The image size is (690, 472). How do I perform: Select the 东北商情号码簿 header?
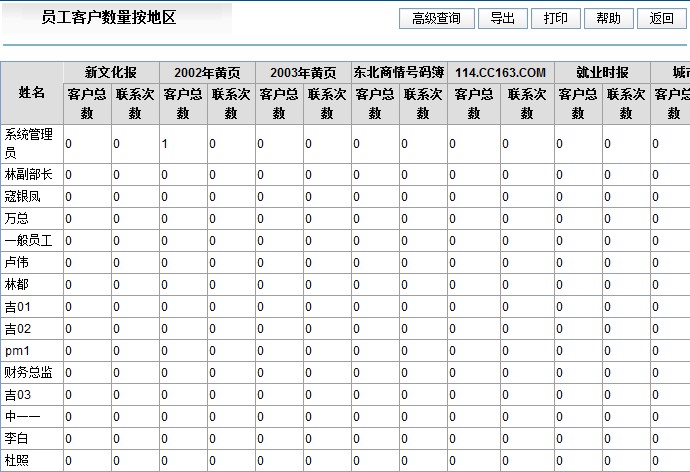pos(398,73)
